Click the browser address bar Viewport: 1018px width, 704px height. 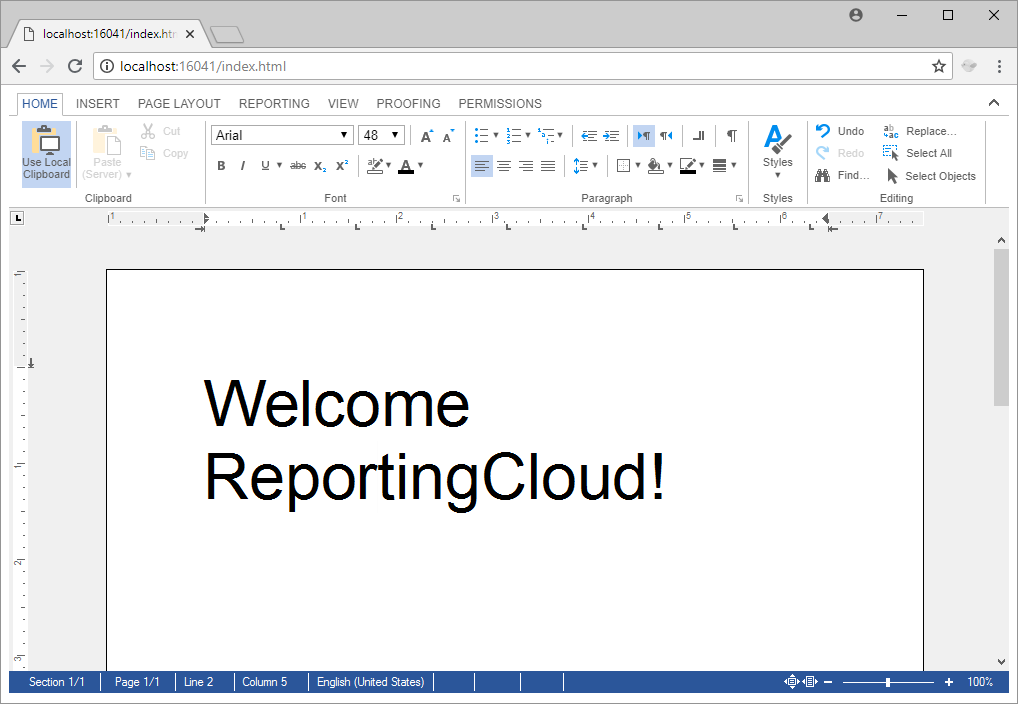[523, 66]
